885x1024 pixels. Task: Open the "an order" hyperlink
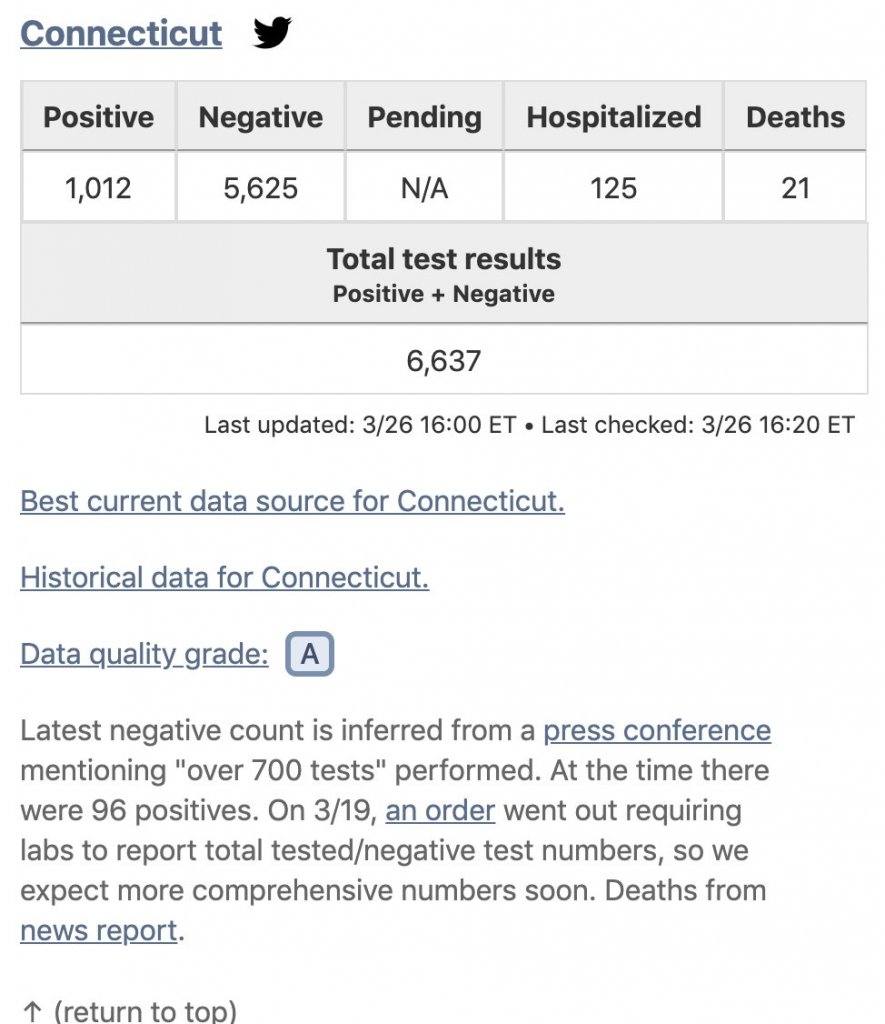click(440, 810)
